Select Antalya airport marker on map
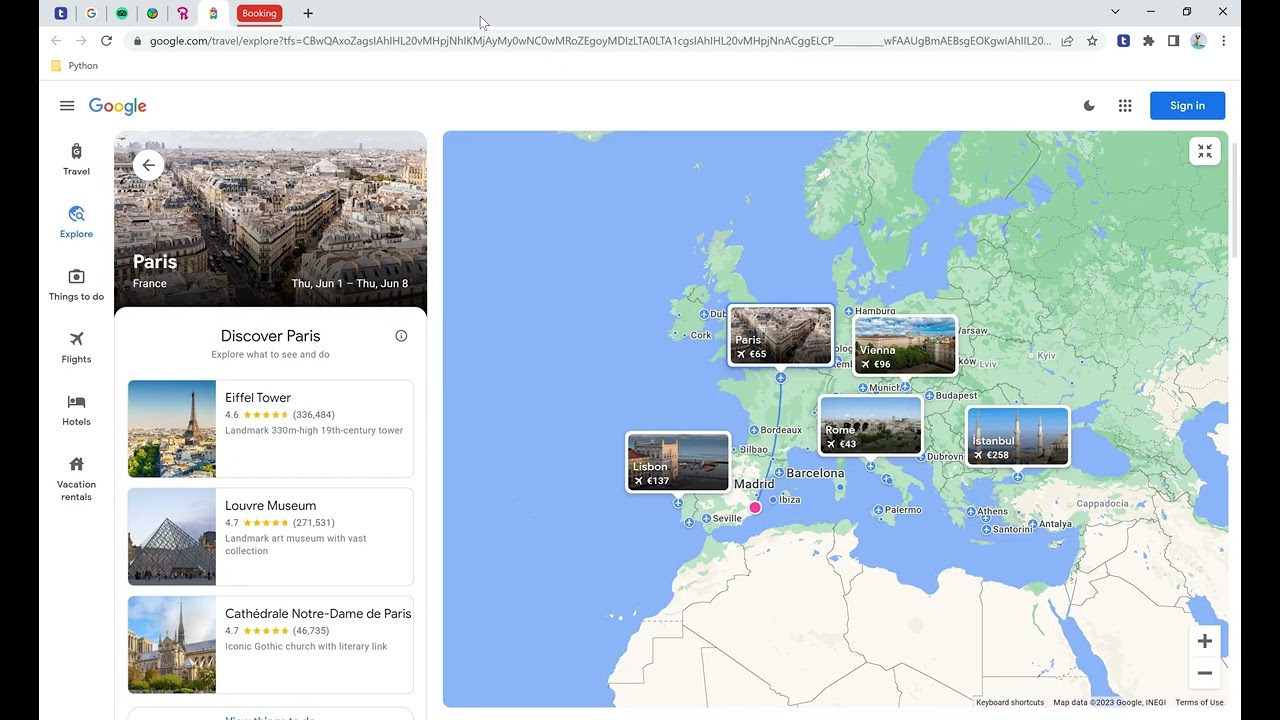The image size is (1280, 720). click(1032, 524)
